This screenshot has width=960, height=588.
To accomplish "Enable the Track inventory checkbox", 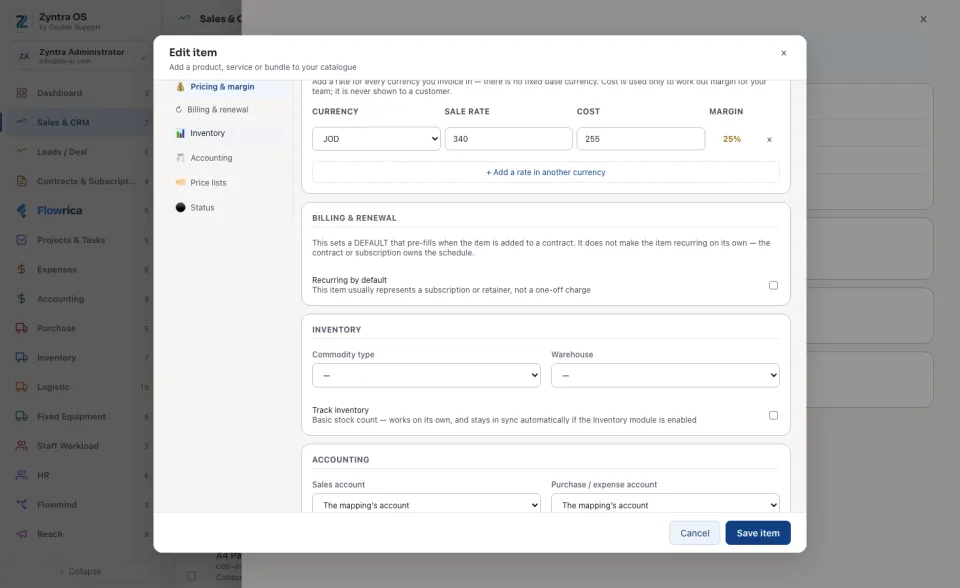I will (773, 415).
